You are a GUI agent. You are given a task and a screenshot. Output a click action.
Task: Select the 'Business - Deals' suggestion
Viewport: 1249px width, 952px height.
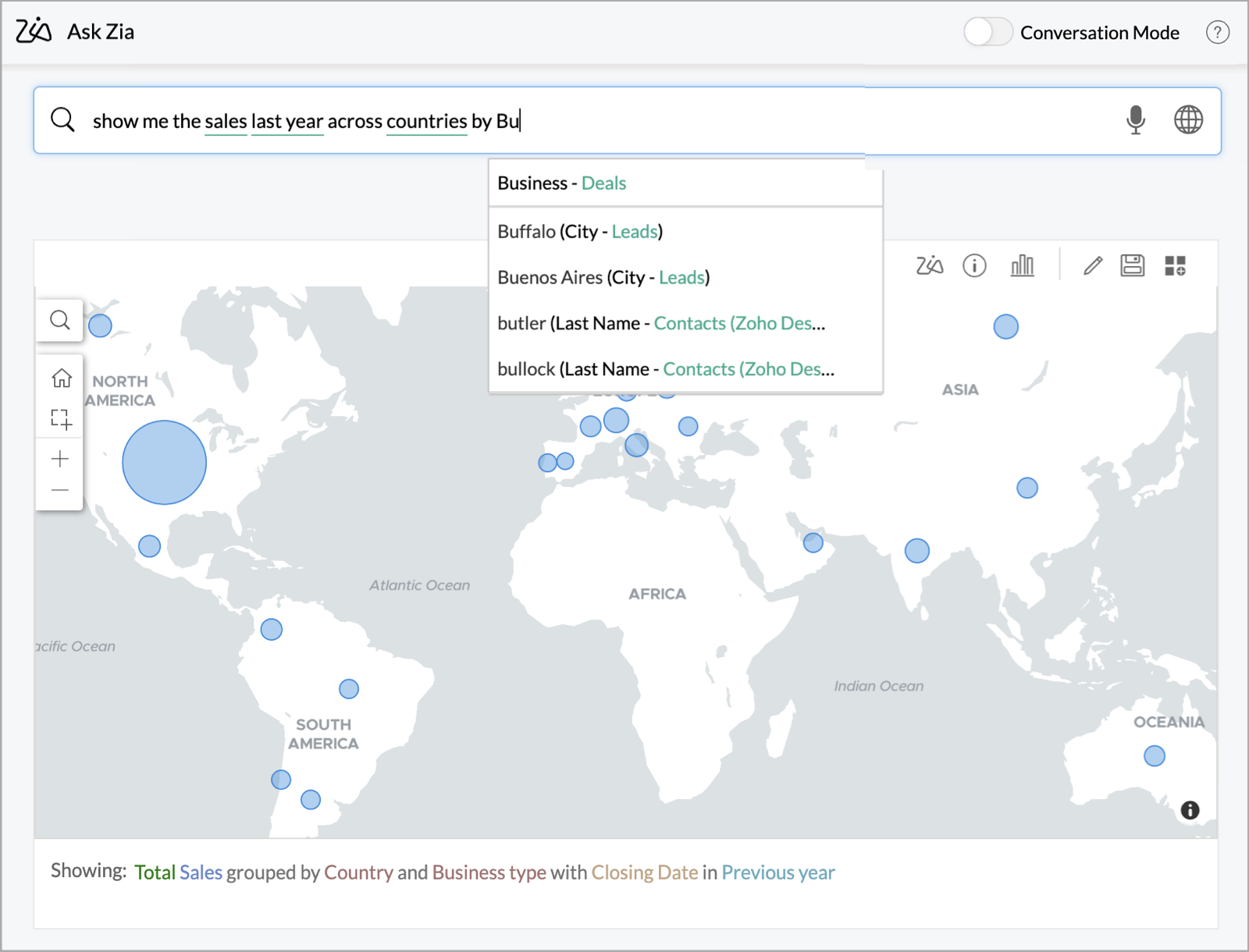(685, 183)
